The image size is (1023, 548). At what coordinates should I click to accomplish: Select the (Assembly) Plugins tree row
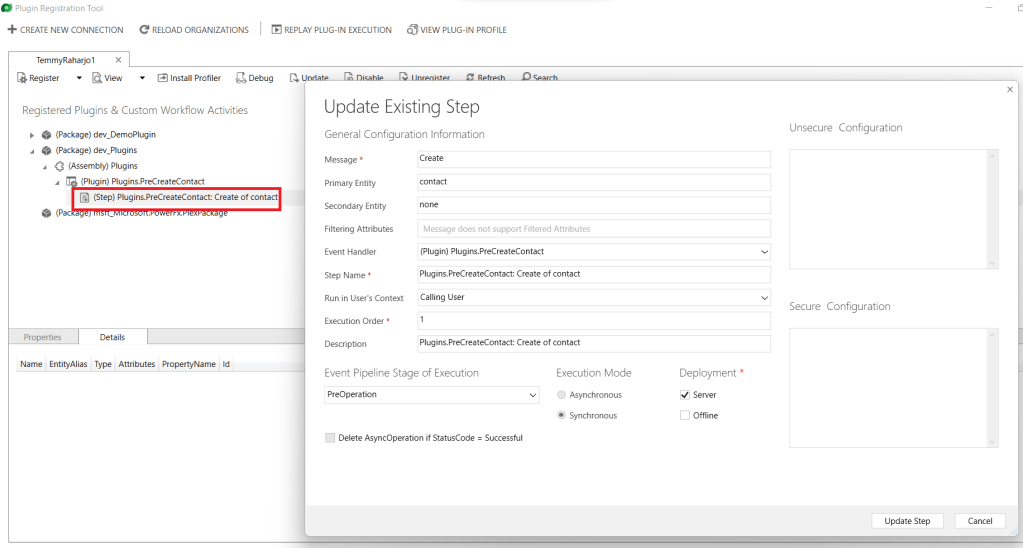click(103, 166)
